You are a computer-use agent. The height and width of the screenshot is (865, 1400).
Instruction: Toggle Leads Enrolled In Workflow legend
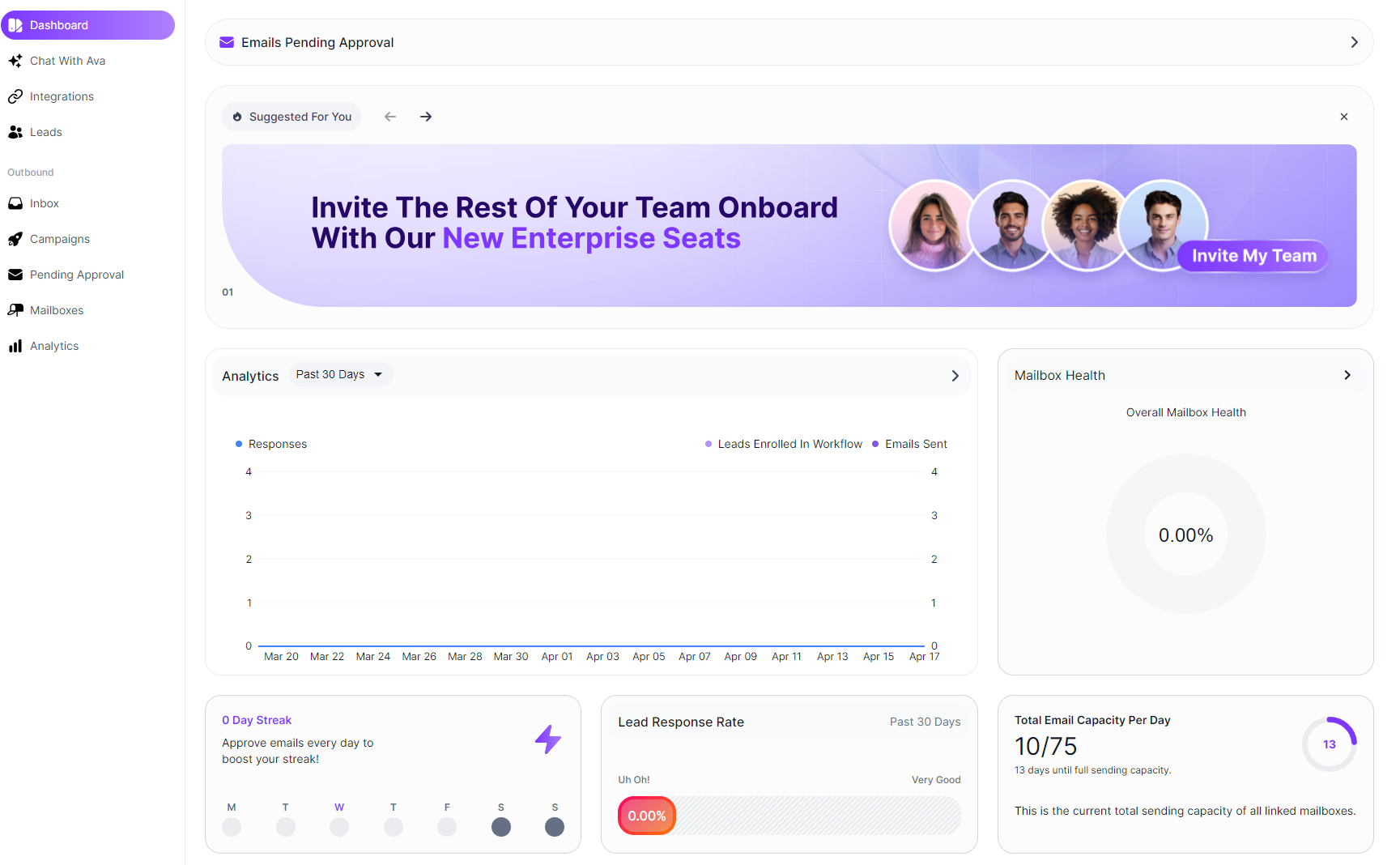(783, 444)
